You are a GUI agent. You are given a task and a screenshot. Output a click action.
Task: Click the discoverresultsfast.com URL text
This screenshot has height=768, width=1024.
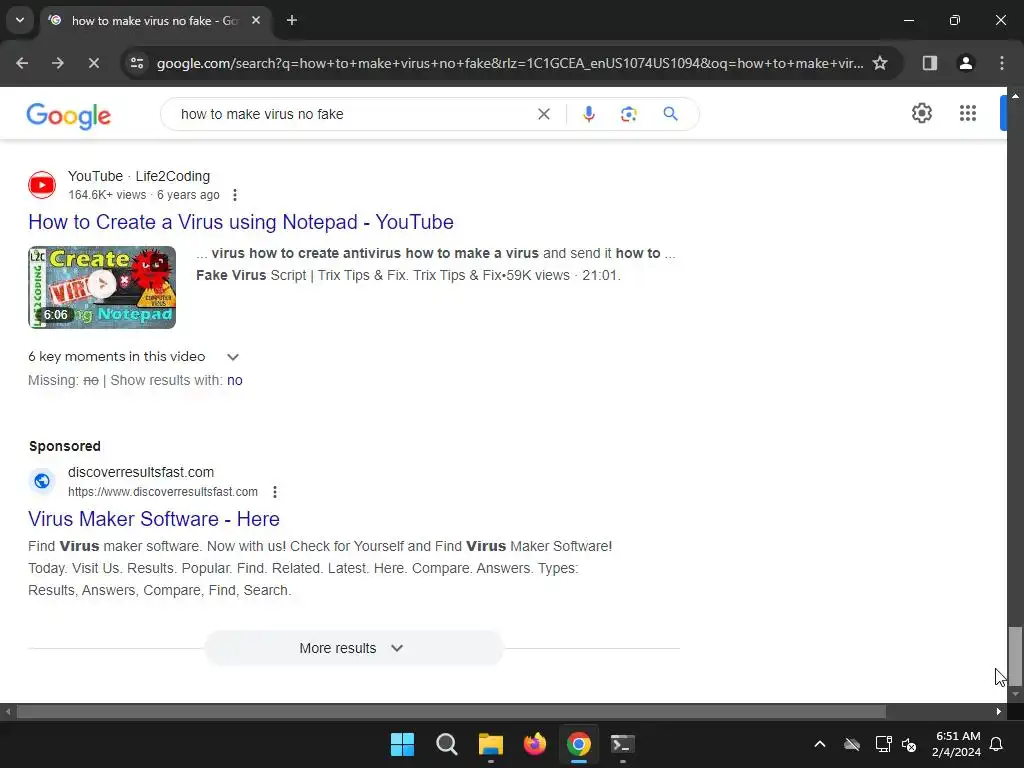click(x=163, y=492)
